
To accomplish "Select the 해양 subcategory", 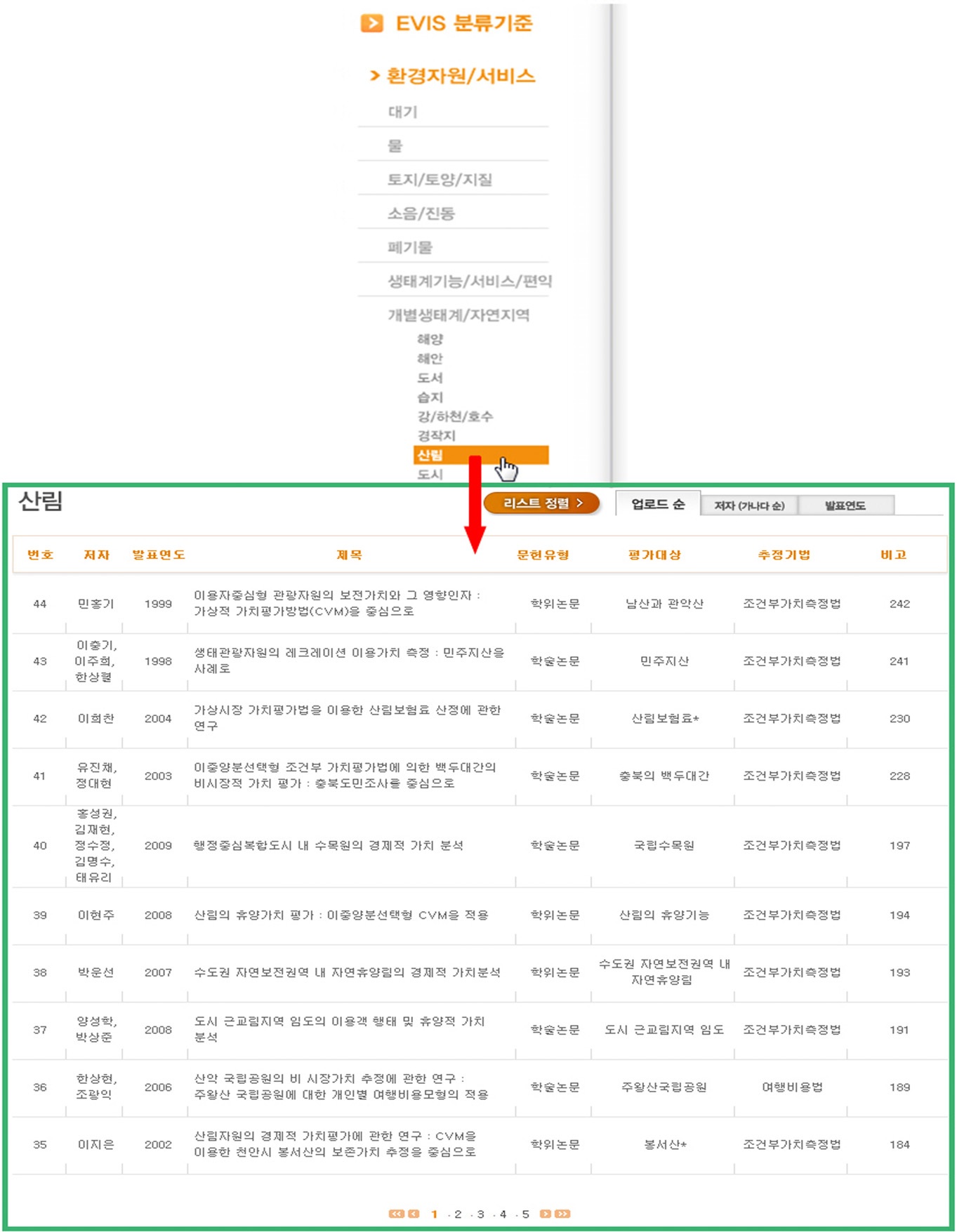I will (430, 339).
